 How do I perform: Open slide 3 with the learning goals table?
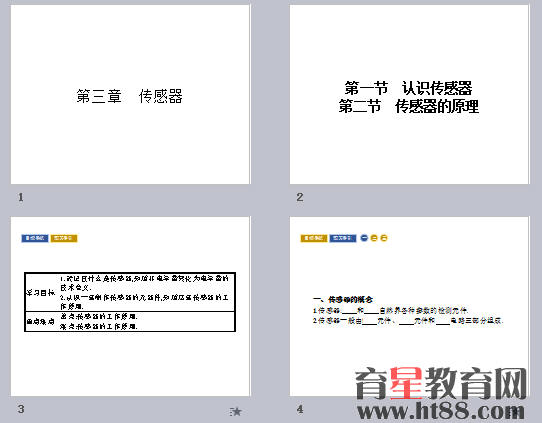coord(130,306)
